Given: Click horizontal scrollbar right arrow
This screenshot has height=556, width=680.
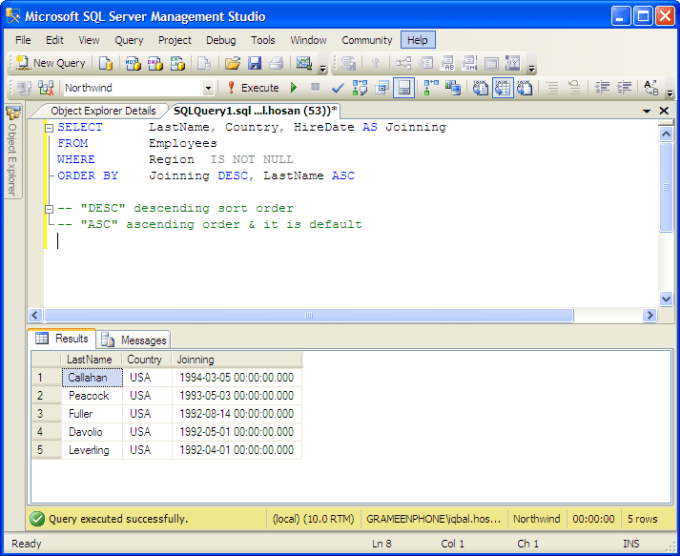Looking at the screenshot, I should point(650,315).
